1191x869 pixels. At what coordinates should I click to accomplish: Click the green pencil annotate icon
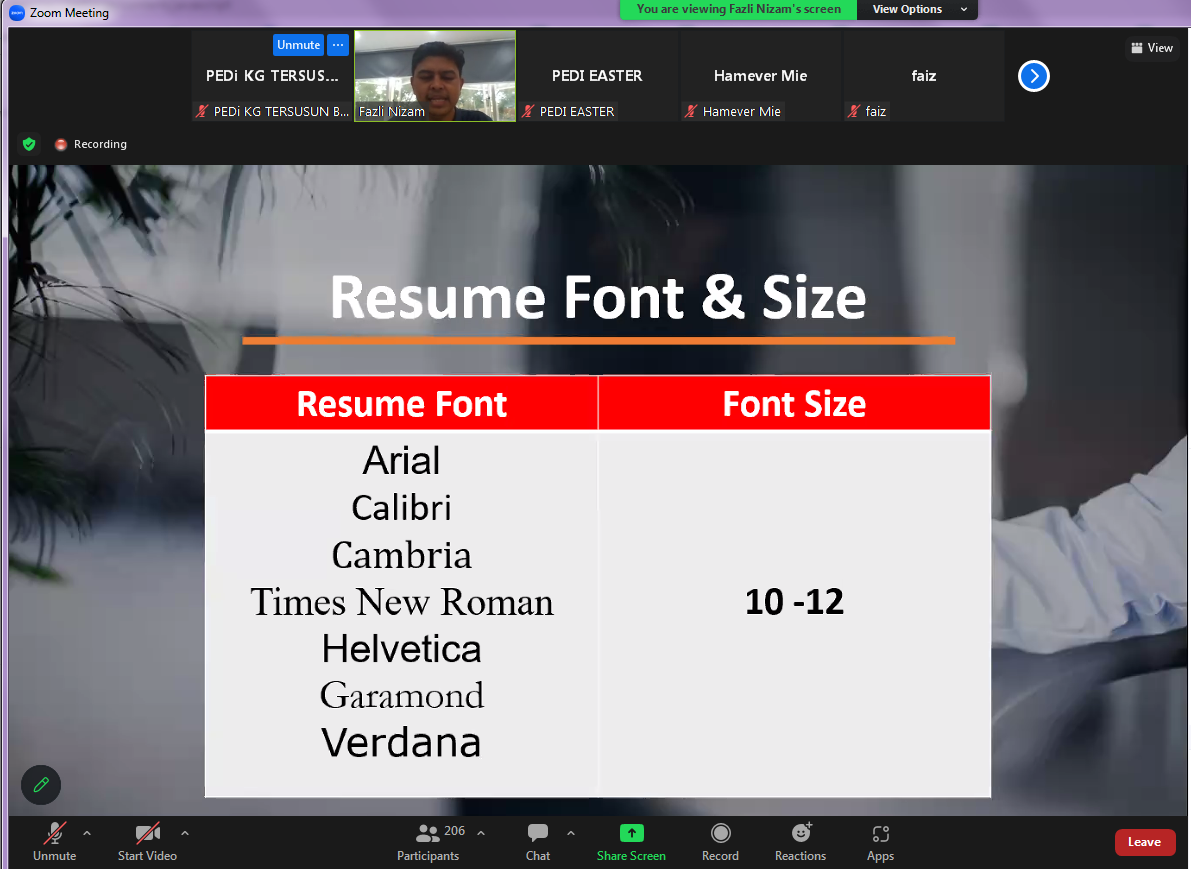(x=41, y=785)
